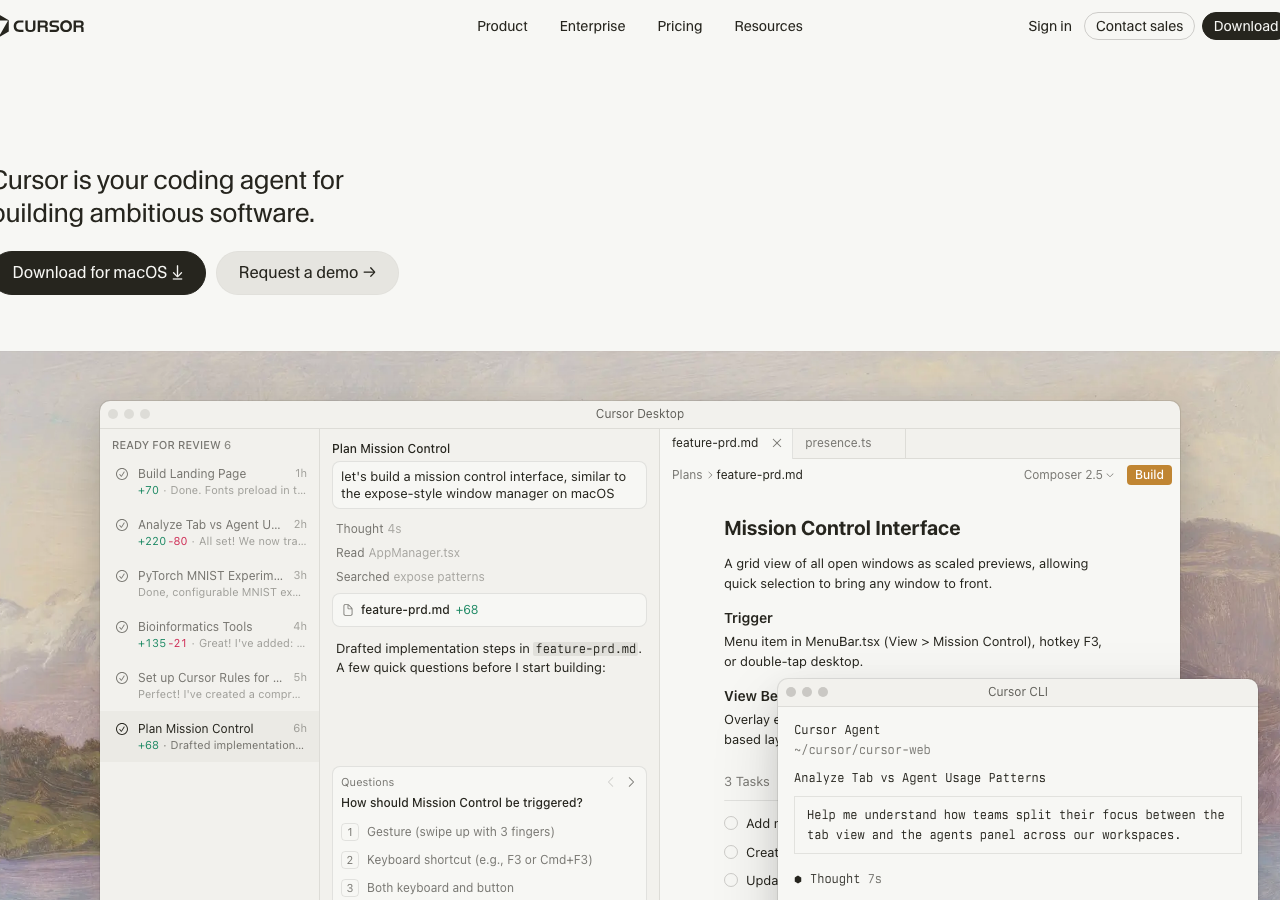This screenshot has width=1280, height=900.
Task: Close the feature-prd.md tab
Action: tap(777, 443)
